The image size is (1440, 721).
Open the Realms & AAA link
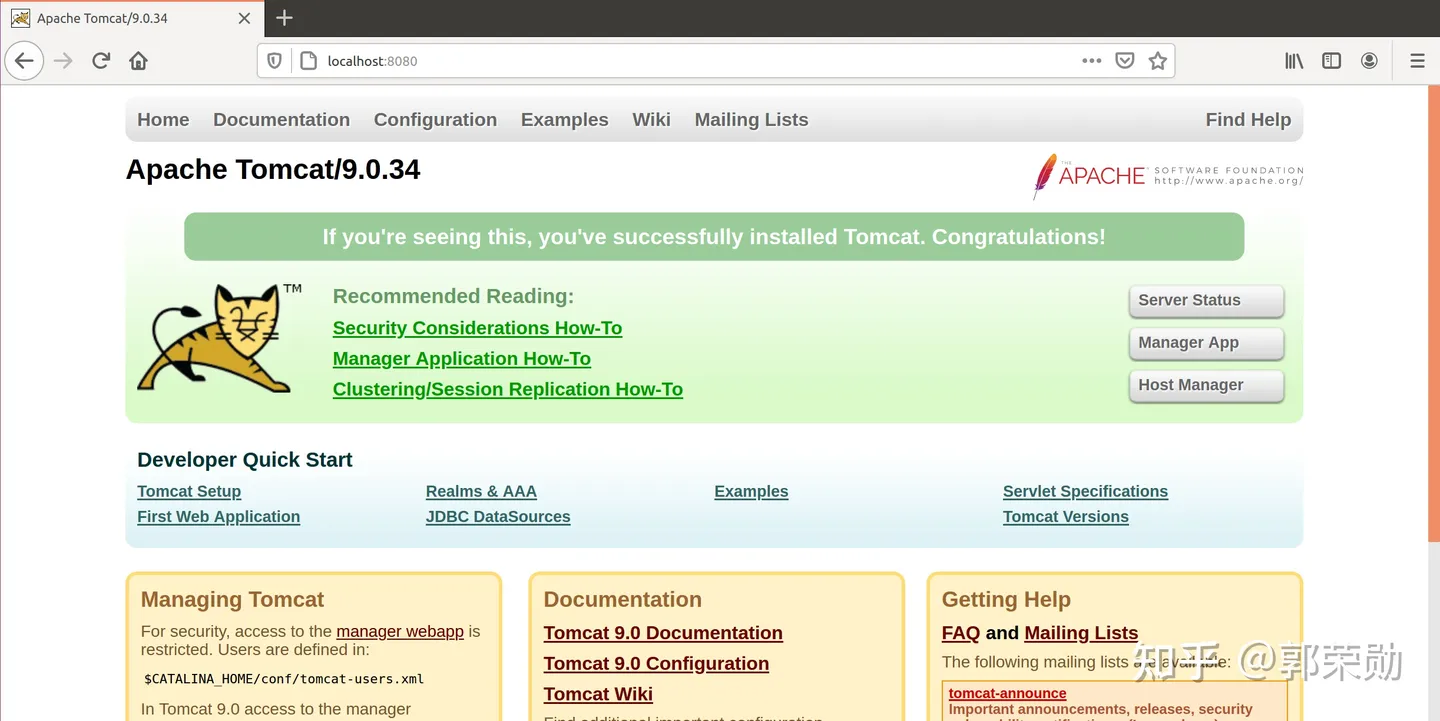pyautogui.click(x=481, y=492)
